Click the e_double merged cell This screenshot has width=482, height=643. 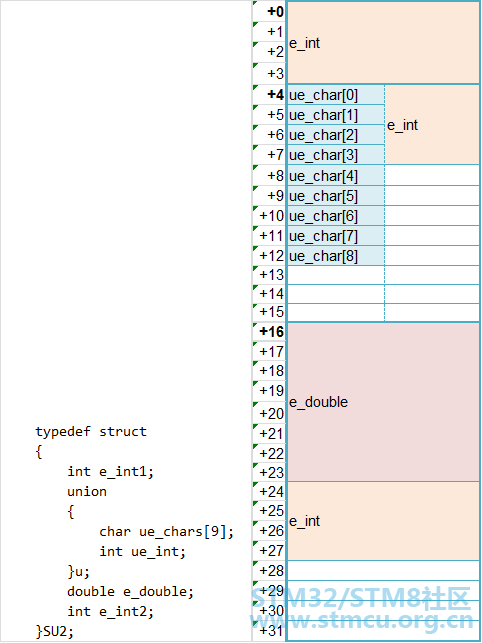(x=383, y=402)
